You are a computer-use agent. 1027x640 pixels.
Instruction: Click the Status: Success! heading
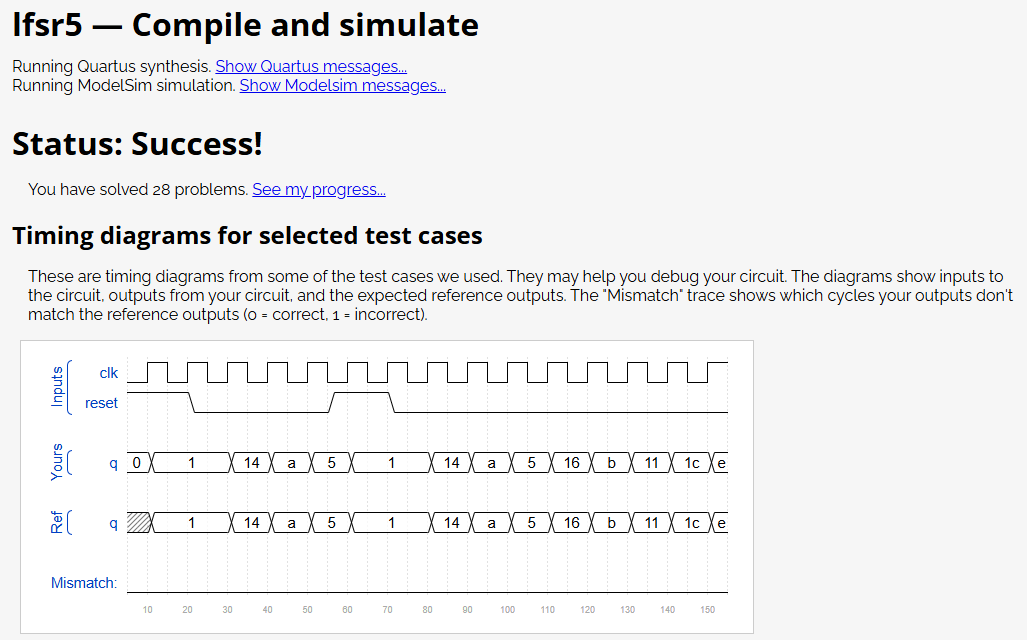pyautogui.click(x=138, y=143)
